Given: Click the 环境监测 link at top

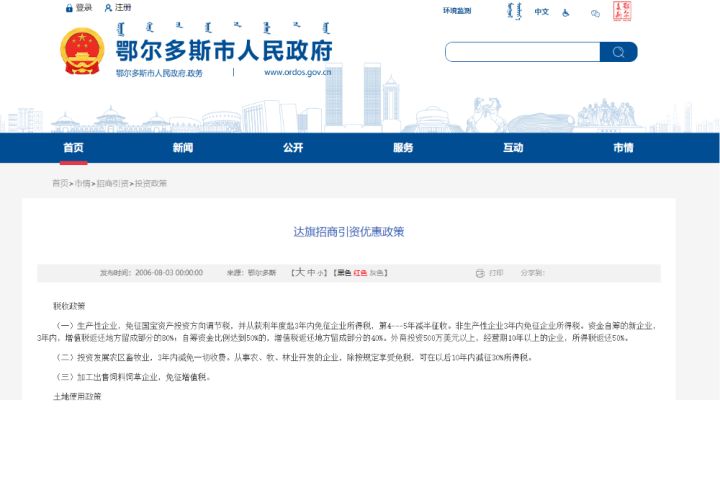Looking at the screenshot, I should (457, 11).
